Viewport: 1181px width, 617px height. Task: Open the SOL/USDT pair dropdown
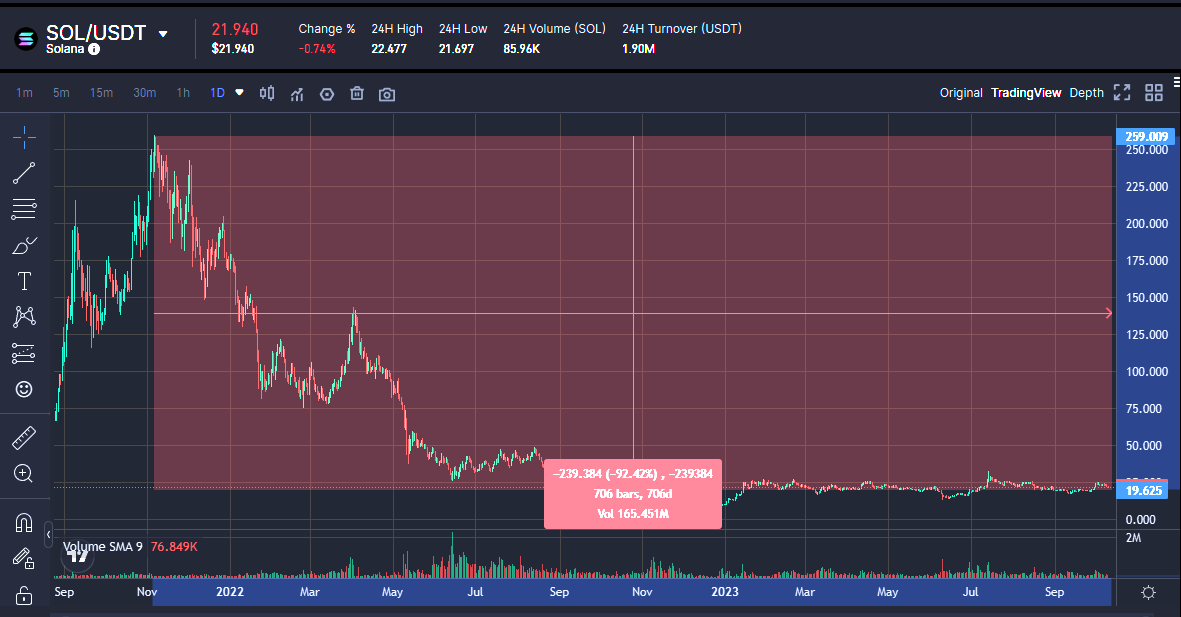pyautogui.click(x=163, y=34)
